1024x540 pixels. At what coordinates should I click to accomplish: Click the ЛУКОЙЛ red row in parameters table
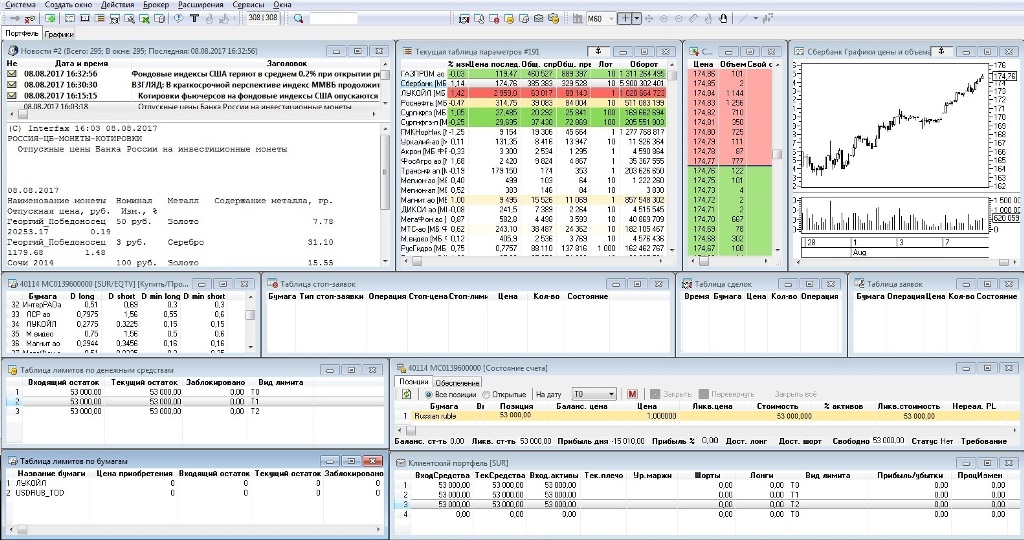(x=532, y=93)
